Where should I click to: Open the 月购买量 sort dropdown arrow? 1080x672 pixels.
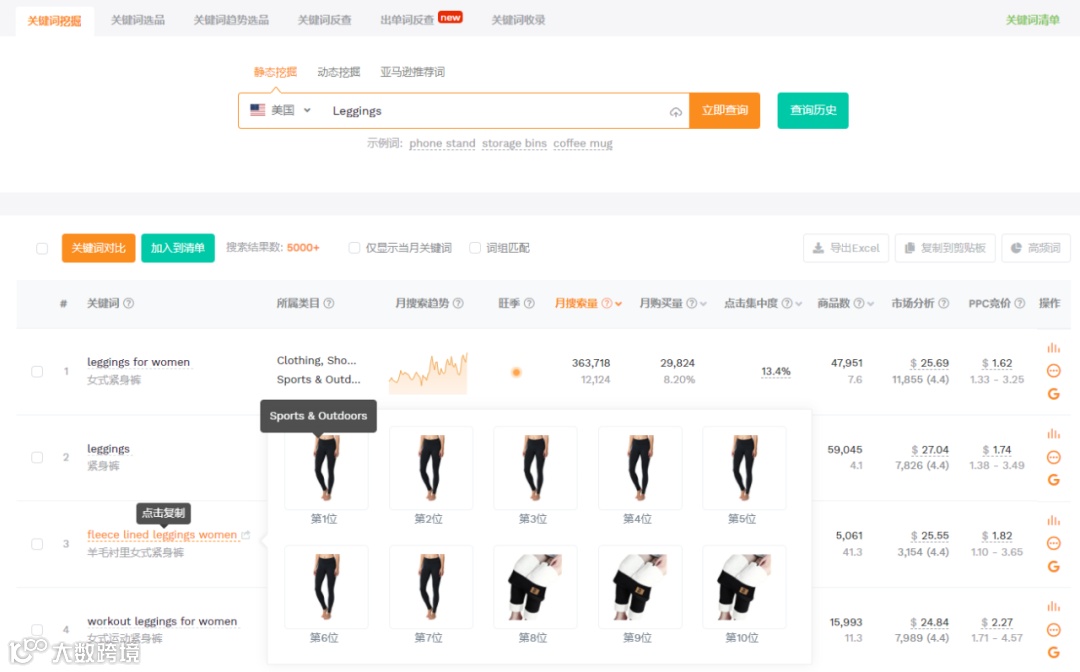703,304
